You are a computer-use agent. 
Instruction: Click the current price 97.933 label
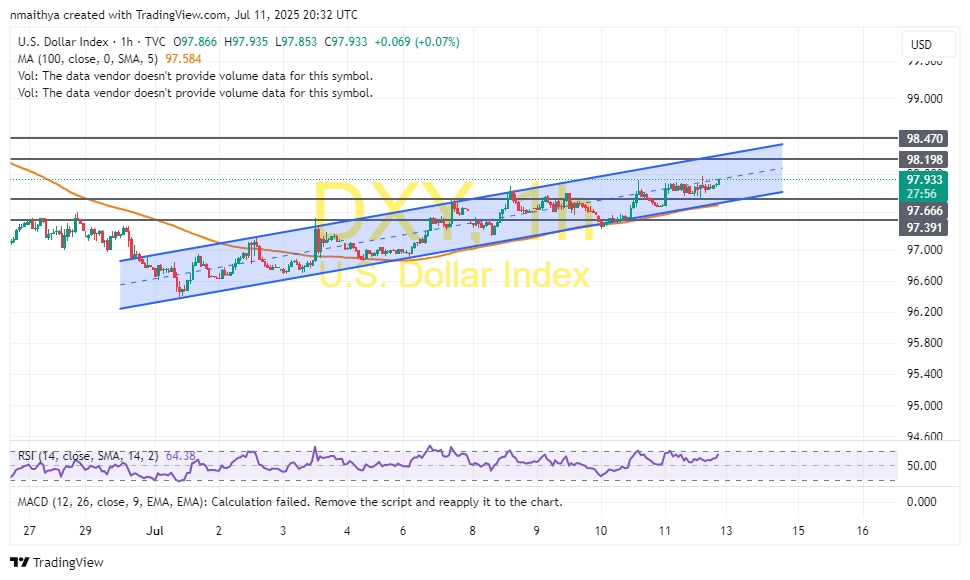click(924, 179)
